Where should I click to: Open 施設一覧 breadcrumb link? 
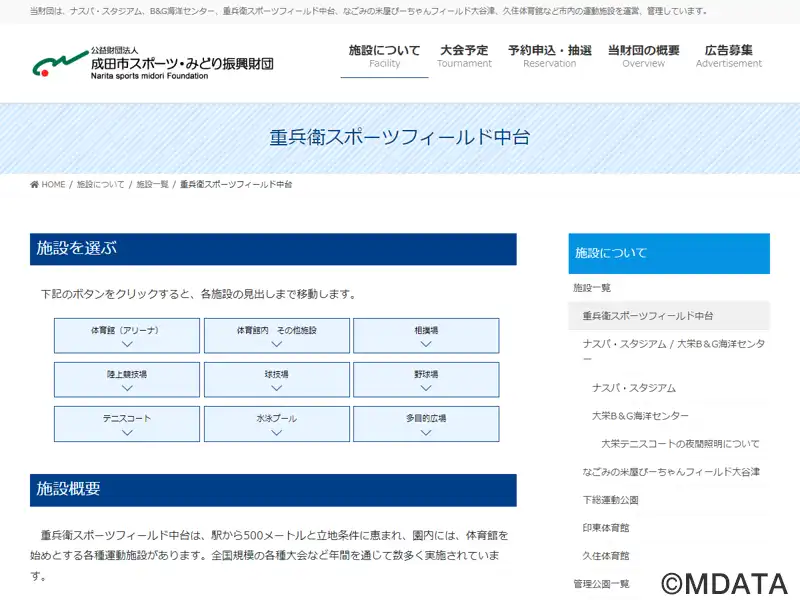point(152,185)
